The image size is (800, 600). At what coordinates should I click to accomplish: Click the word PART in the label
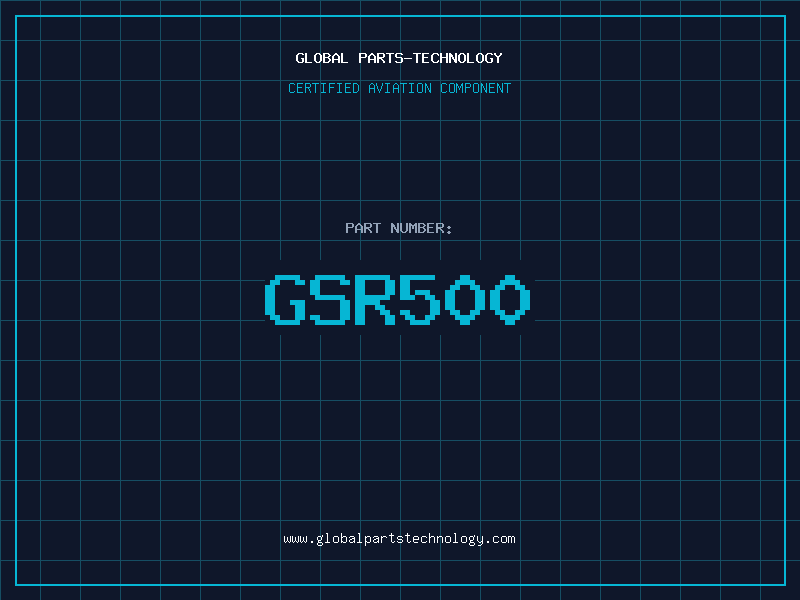(363, 228)
